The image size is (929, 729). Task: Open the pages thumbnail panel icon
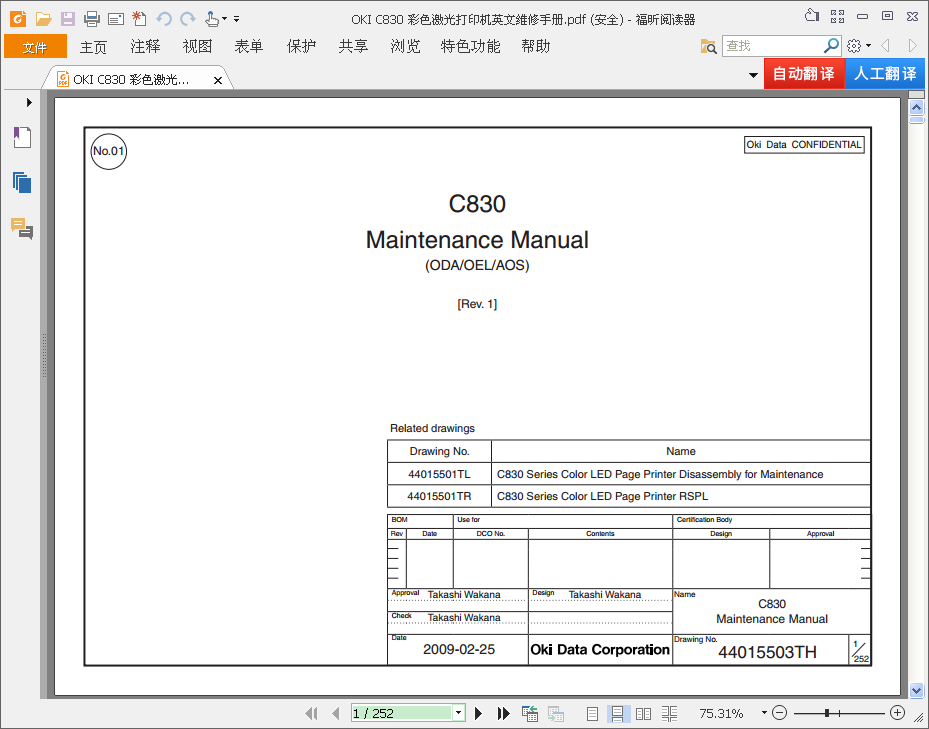pos(22,183)
